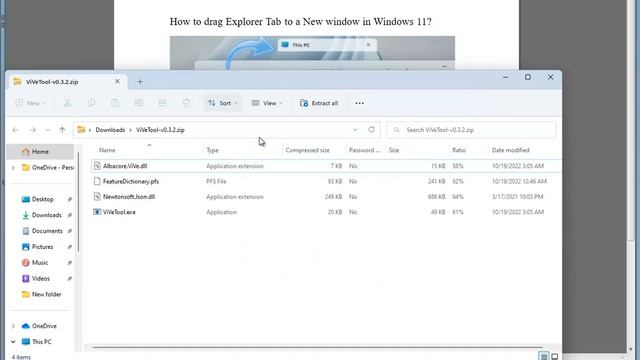Sort by Compressed size column header

click(307, 150)
